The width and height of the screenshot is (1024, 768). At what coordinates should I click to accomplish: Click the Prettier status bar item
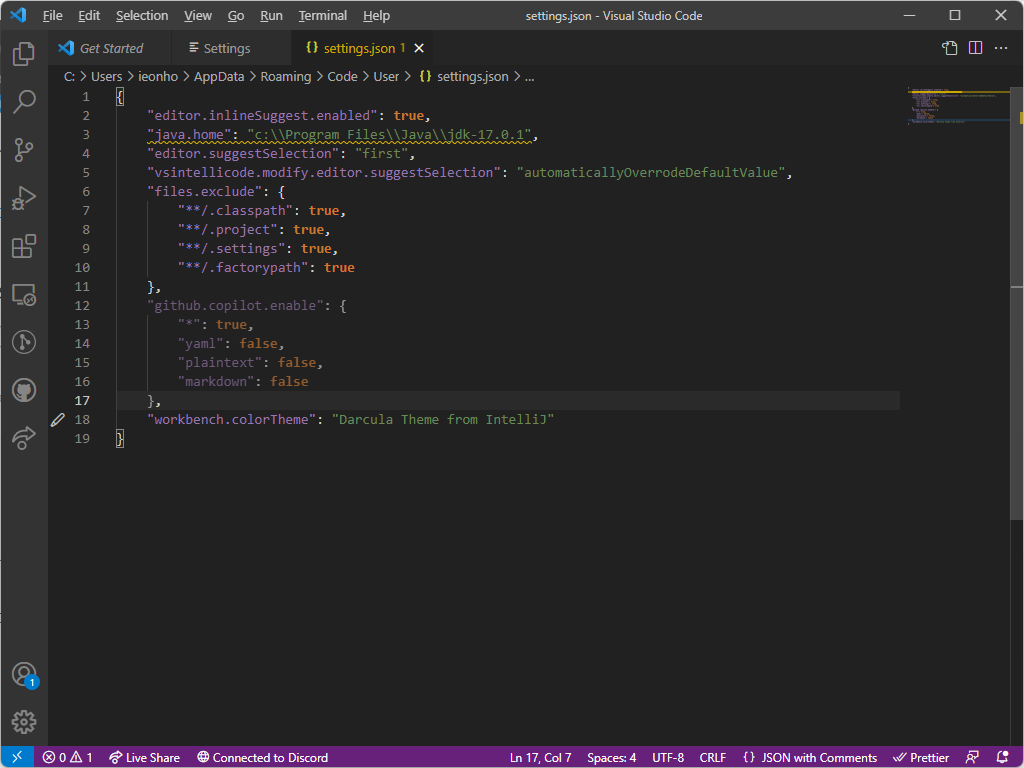tap(921, 758)
